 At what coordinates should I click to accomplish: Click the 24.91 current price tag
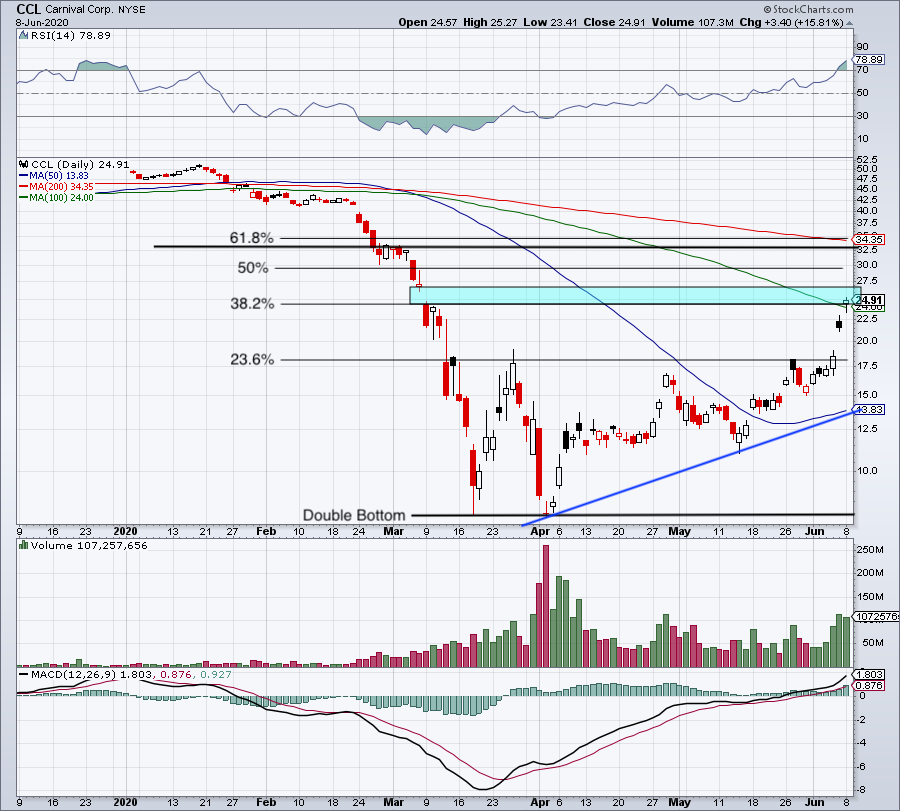[x=869, y=300]
